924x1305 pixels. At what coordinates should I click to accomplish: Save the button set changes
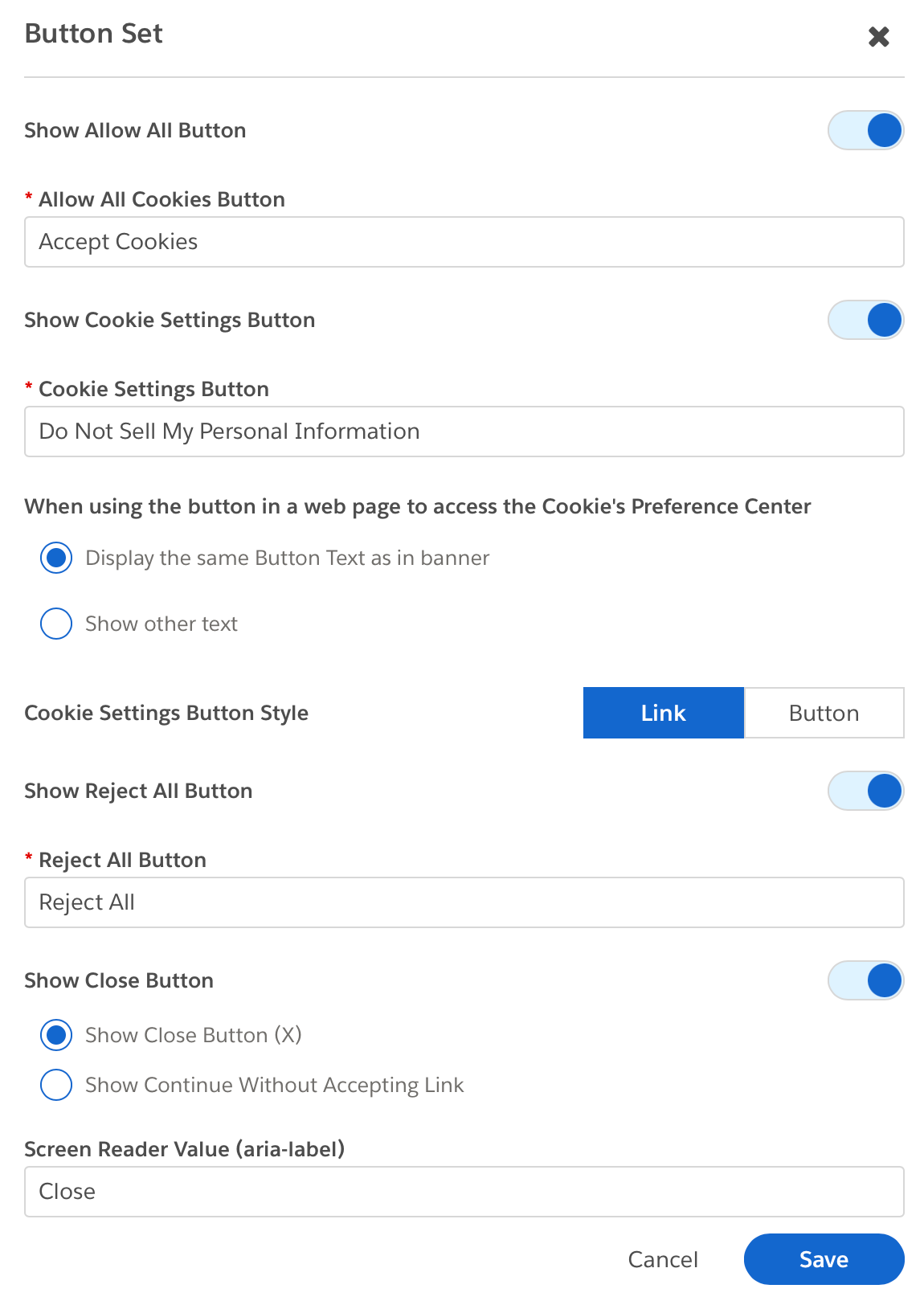(x=824, y=1259)
